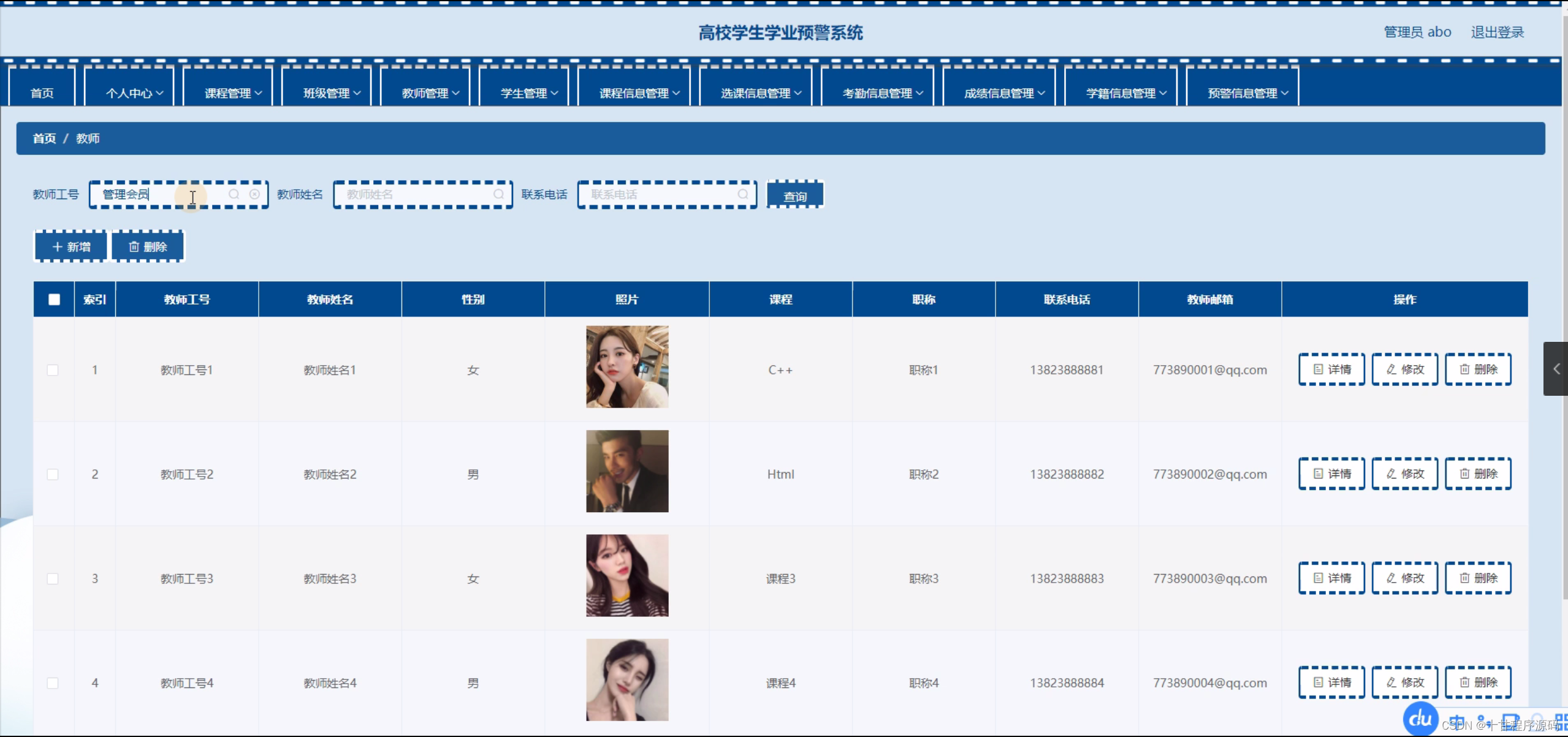
Task: Click the clear icon in 教师工号 field
Action: 254,194
